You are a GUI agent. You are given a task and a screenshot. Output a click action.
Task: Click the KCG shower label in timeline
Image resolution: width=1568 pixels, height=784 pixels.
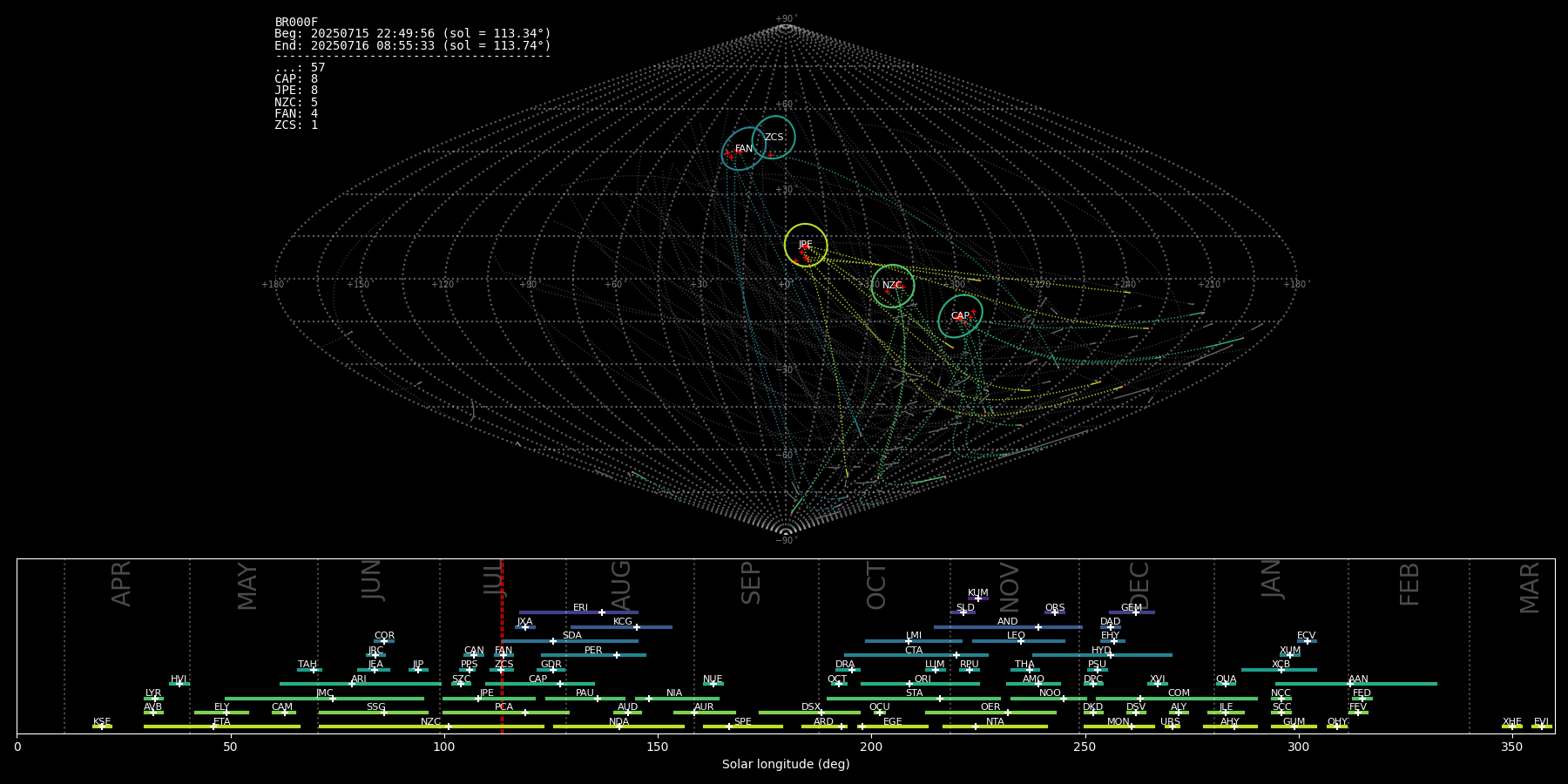[x=623, y=622]
